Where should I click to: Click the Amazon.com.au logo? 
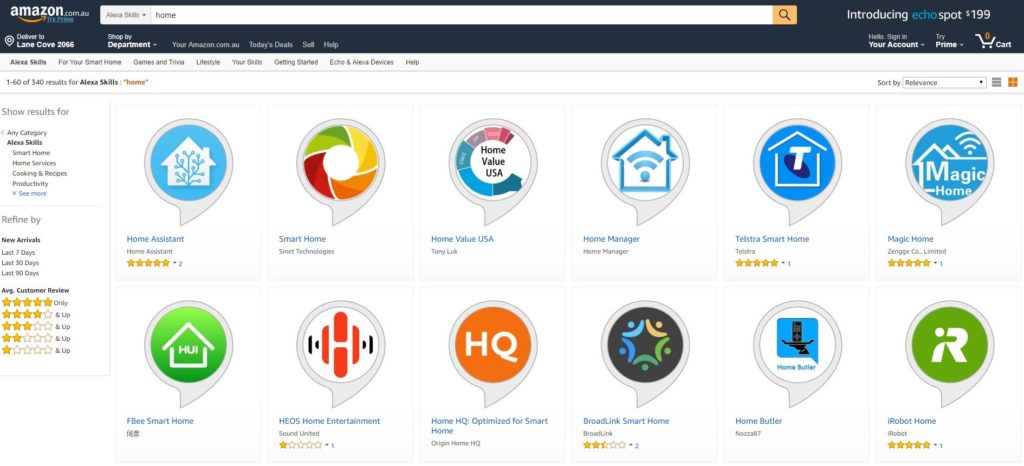pyautogui.click(x=49, y=12)
